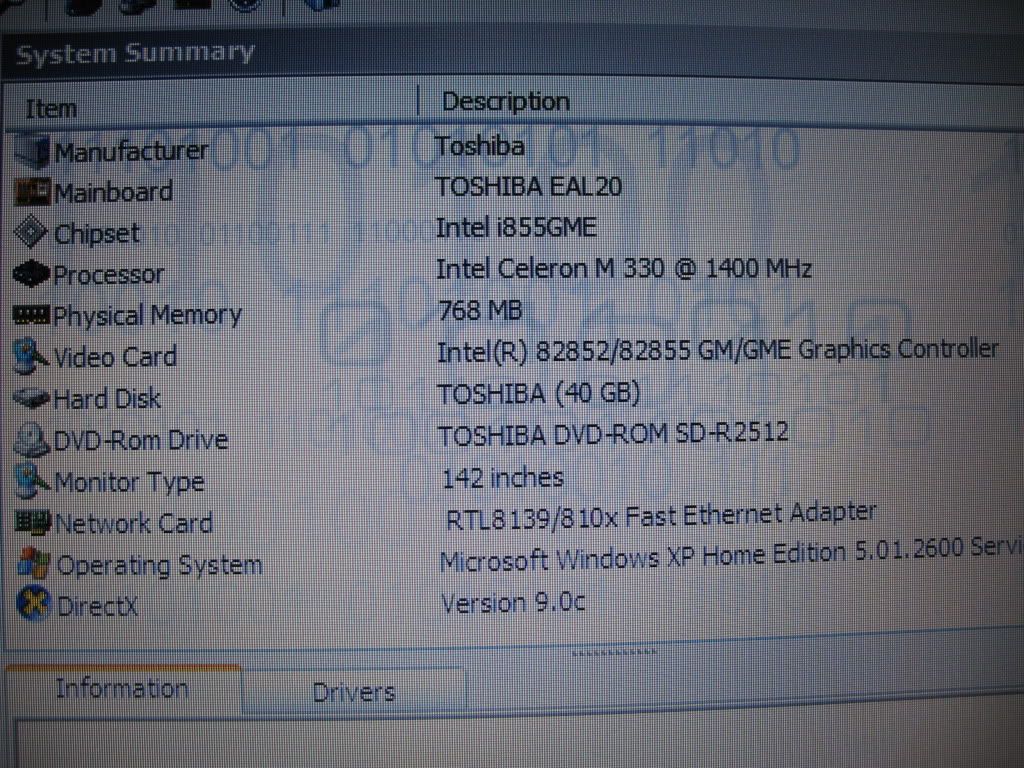Image resolution: width=1024 pixels, height=768 pixels.
Task: Select the RTL8139/810x Fast Ethernet Adapter entry
Action: tap(660, 516)
